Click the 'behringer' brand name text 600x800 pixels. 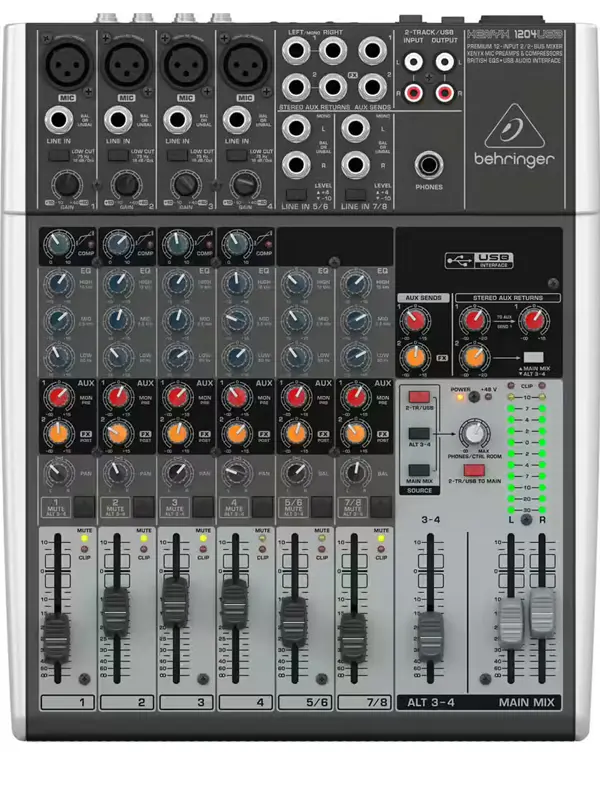tap(514, 160)
